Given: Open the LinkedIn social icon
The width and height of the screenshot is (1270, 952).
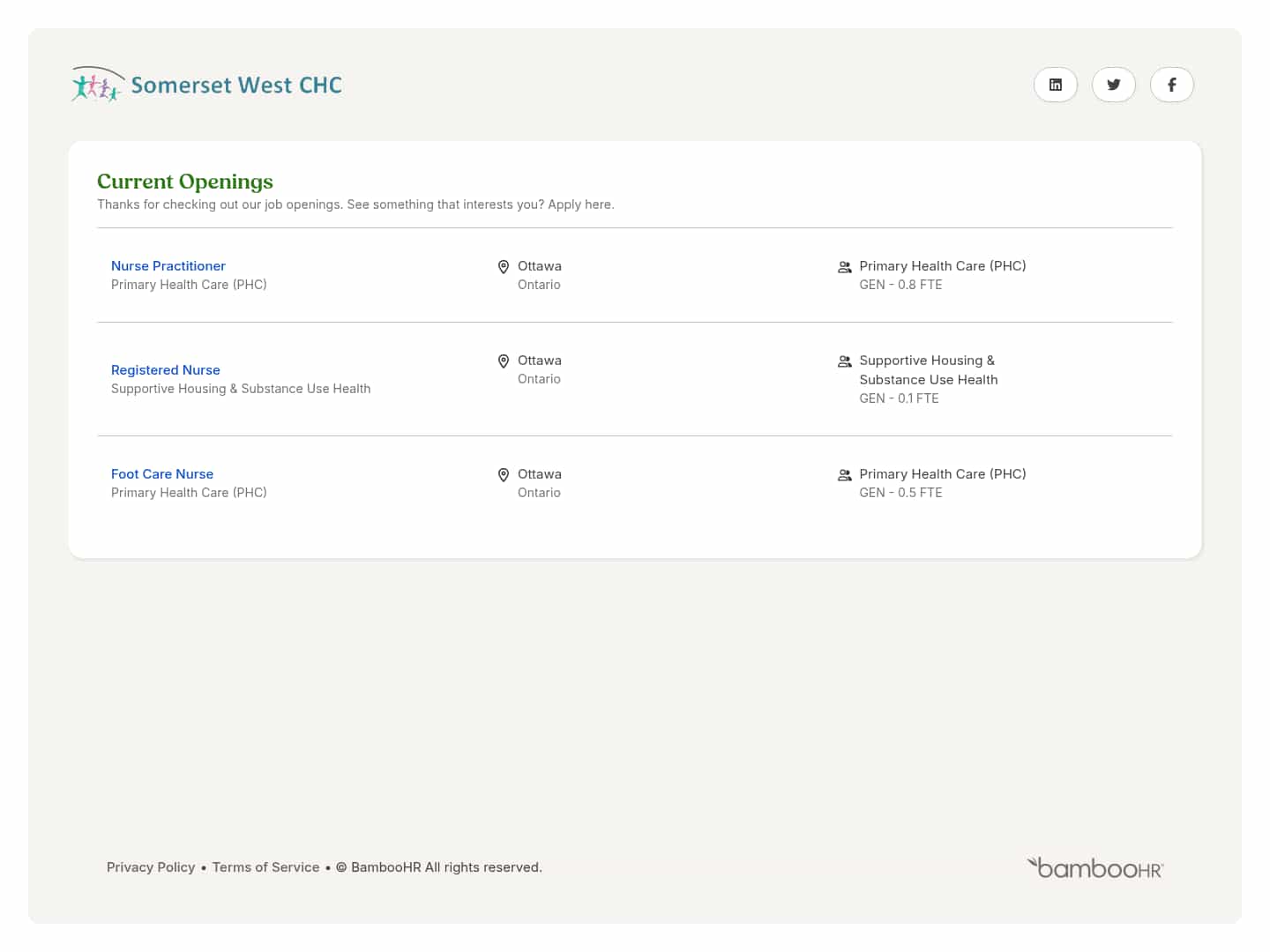Looking at the screenshot, I should point(1055,85).
